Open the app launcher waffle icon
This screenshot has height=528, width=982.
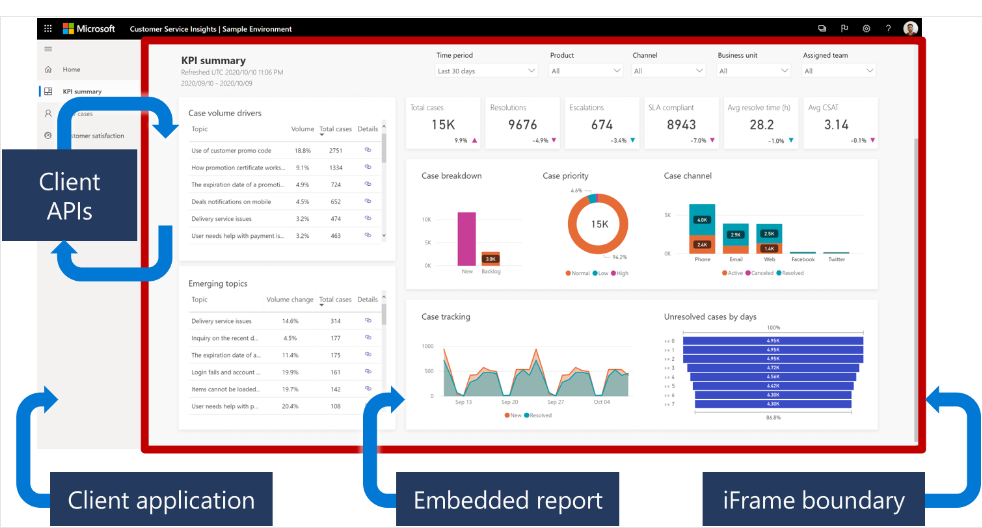pos(48,29)
